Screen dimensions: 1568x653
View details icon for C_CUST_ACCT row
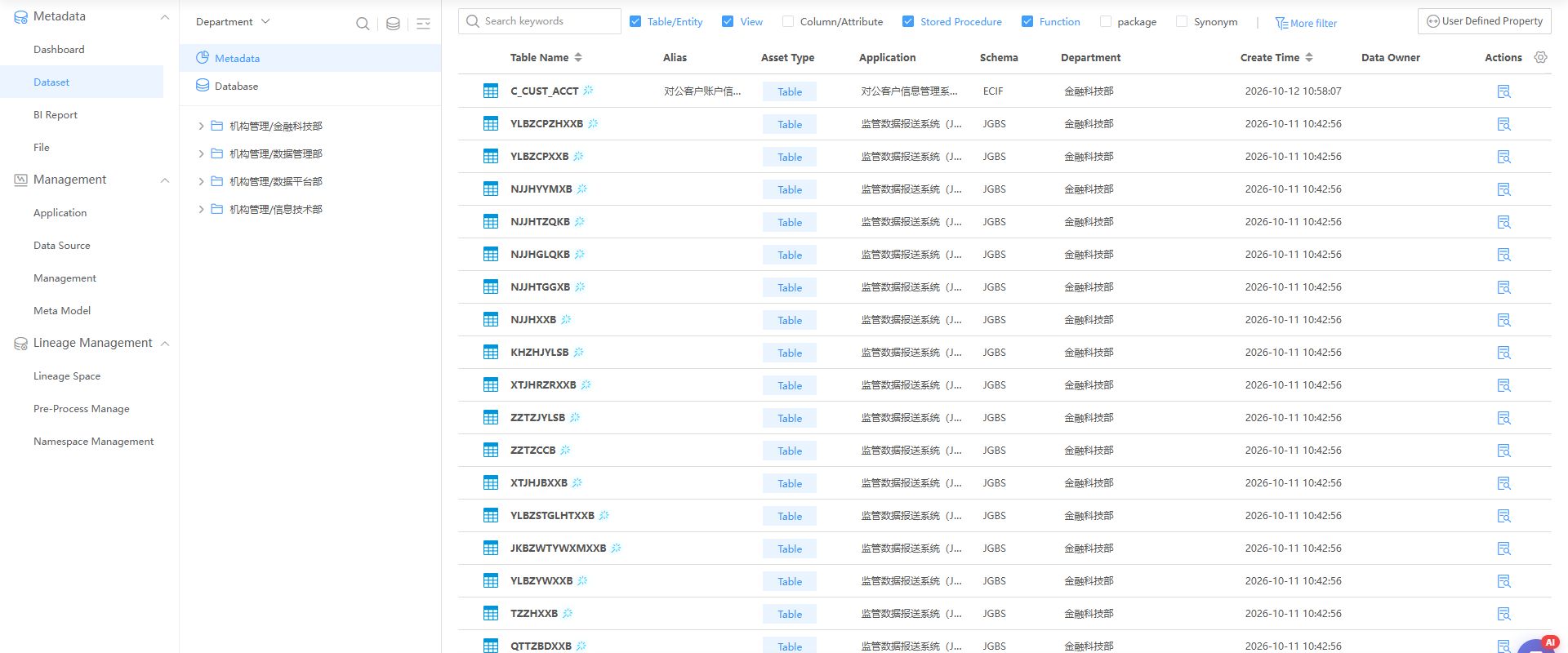coord(1503,91)
